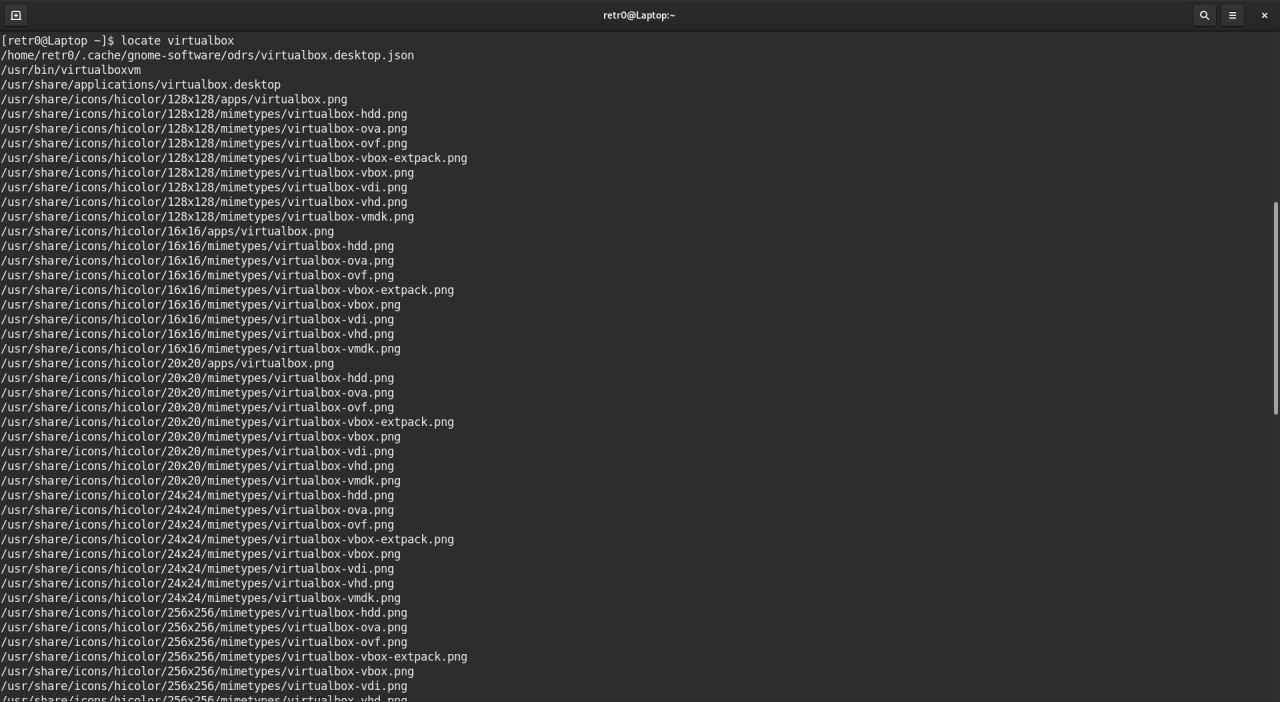
Task: Select 16x16 virtualbox-vbox-extpack.png line
Action: point(227,290)
